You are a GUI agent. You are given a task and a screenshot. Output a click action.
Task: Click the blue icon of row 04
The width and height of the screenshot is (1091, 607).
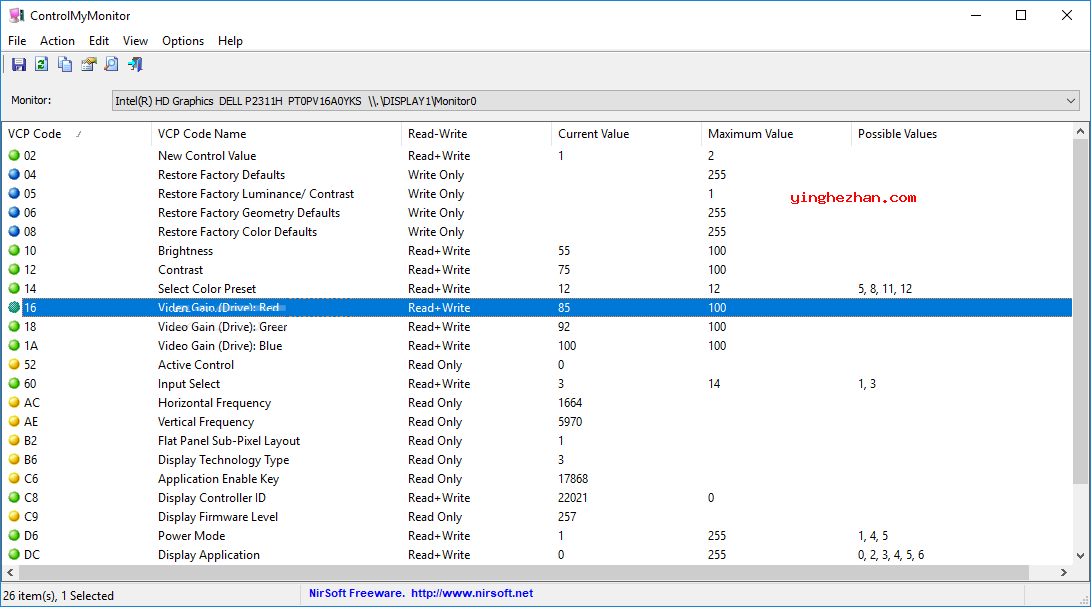pos(14,174)
